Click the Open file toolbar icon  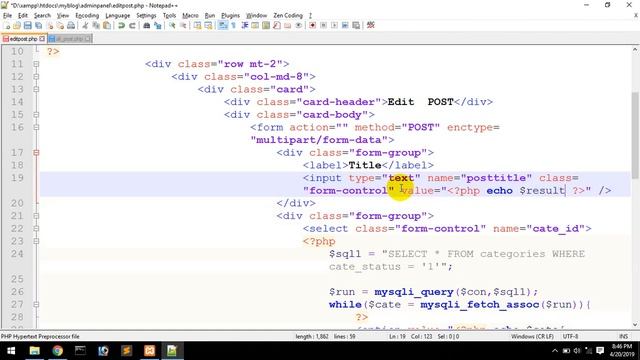17,25
